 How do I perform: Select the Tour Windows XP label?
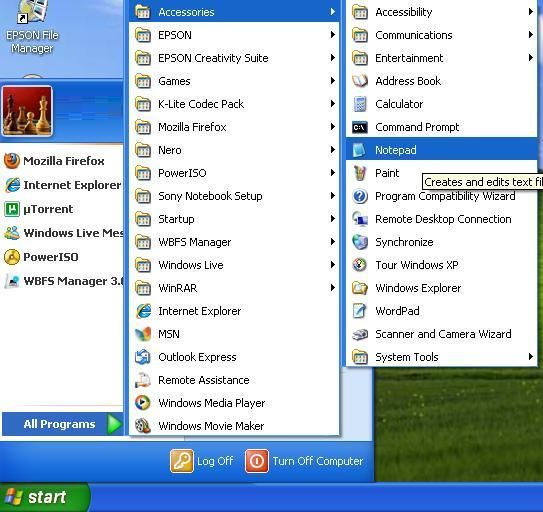417,265
